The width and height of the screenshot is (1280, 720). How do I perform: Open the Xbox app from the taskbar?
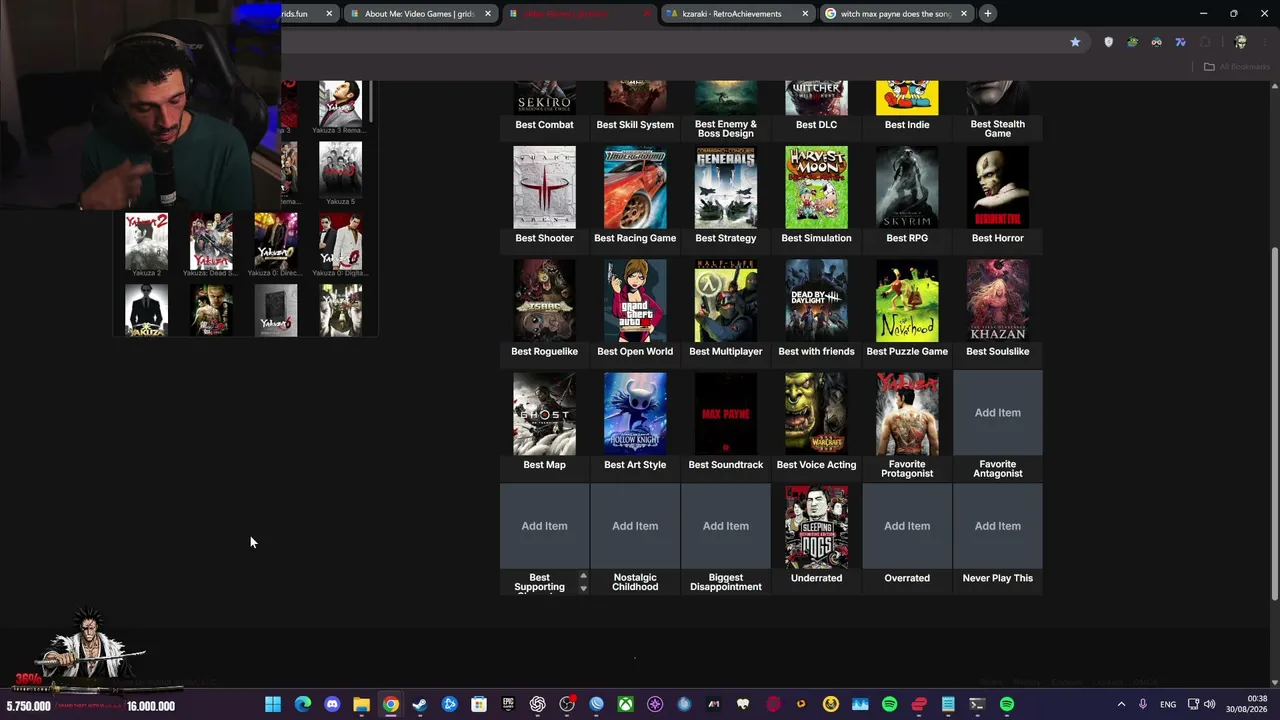pyautogui.click(x=626, y=705)
